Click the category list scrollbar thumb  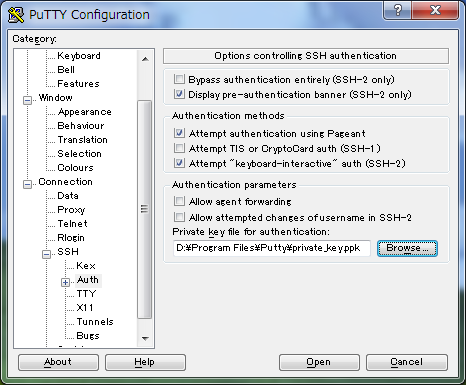pos(144,209)
